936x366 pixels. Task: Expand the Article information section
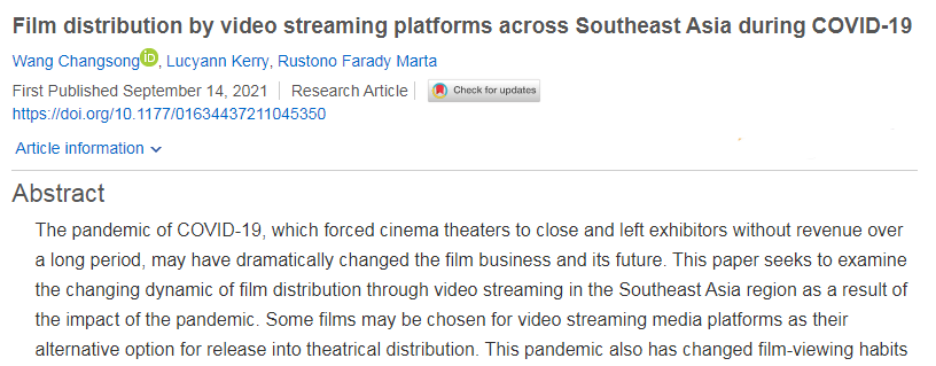(x=88, y=148)
